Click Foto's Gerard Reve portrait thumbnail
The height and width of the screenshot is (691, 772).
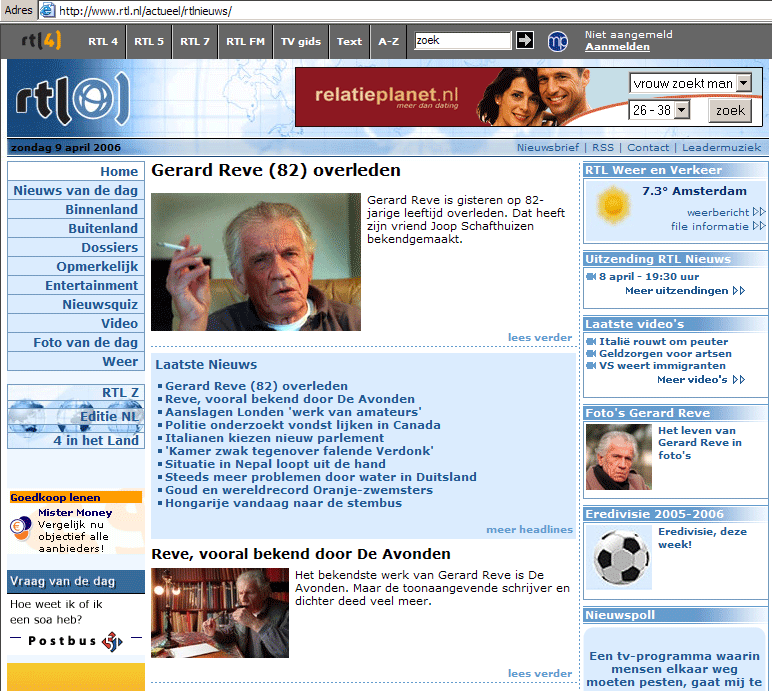618,457
